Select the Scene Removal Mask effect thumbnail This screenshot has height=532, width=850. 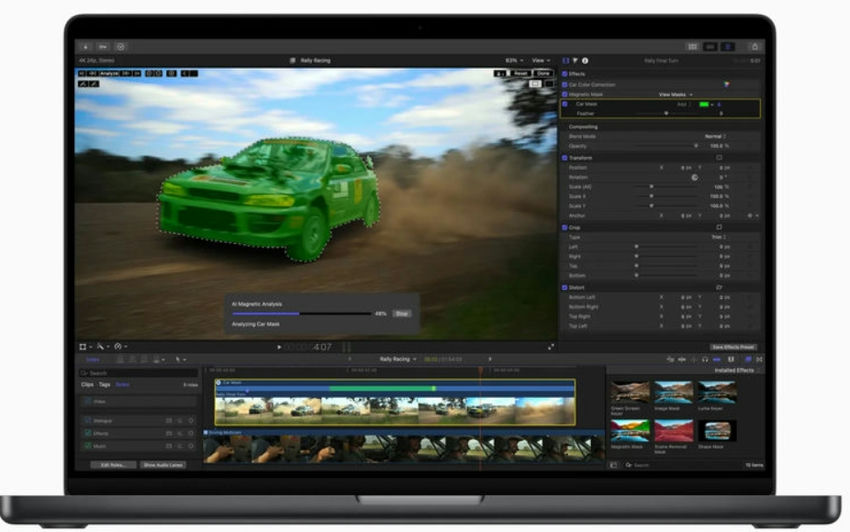click(673, 431)
